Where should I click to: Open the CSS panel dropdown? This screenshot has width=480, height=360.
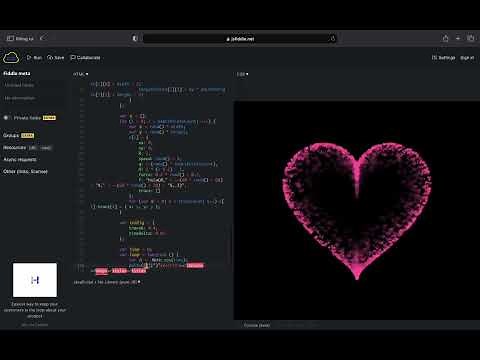[x=242, y=74]
